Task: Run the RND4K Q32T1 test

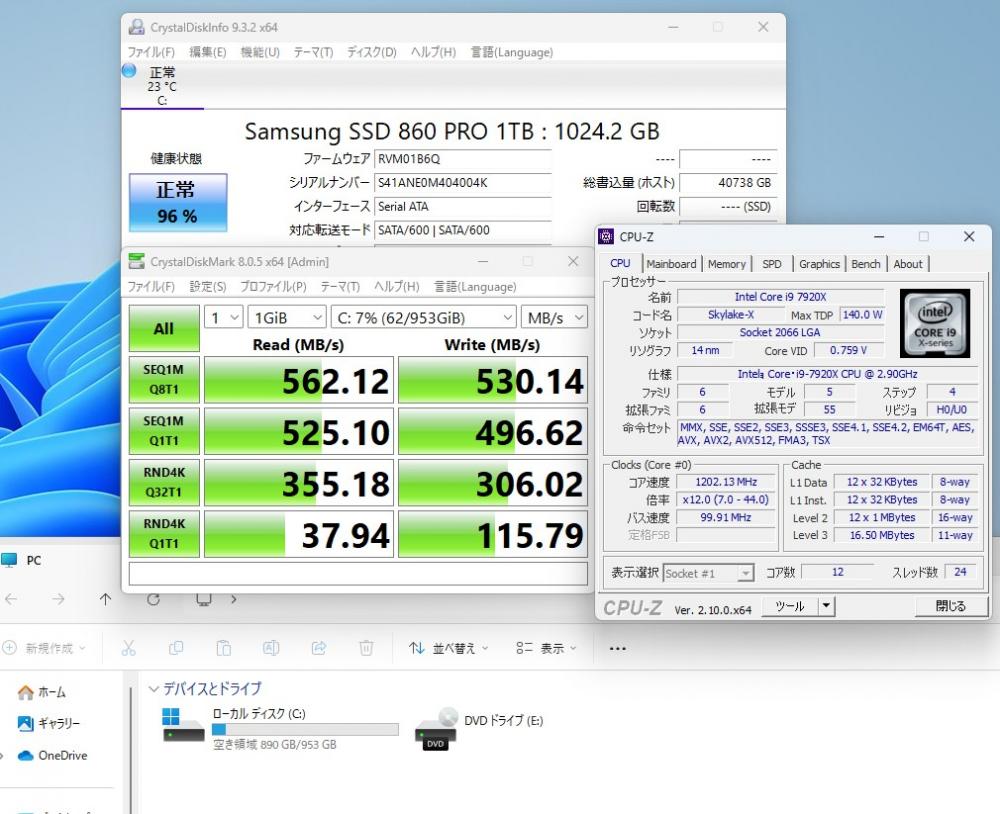Action: [164, 482]
